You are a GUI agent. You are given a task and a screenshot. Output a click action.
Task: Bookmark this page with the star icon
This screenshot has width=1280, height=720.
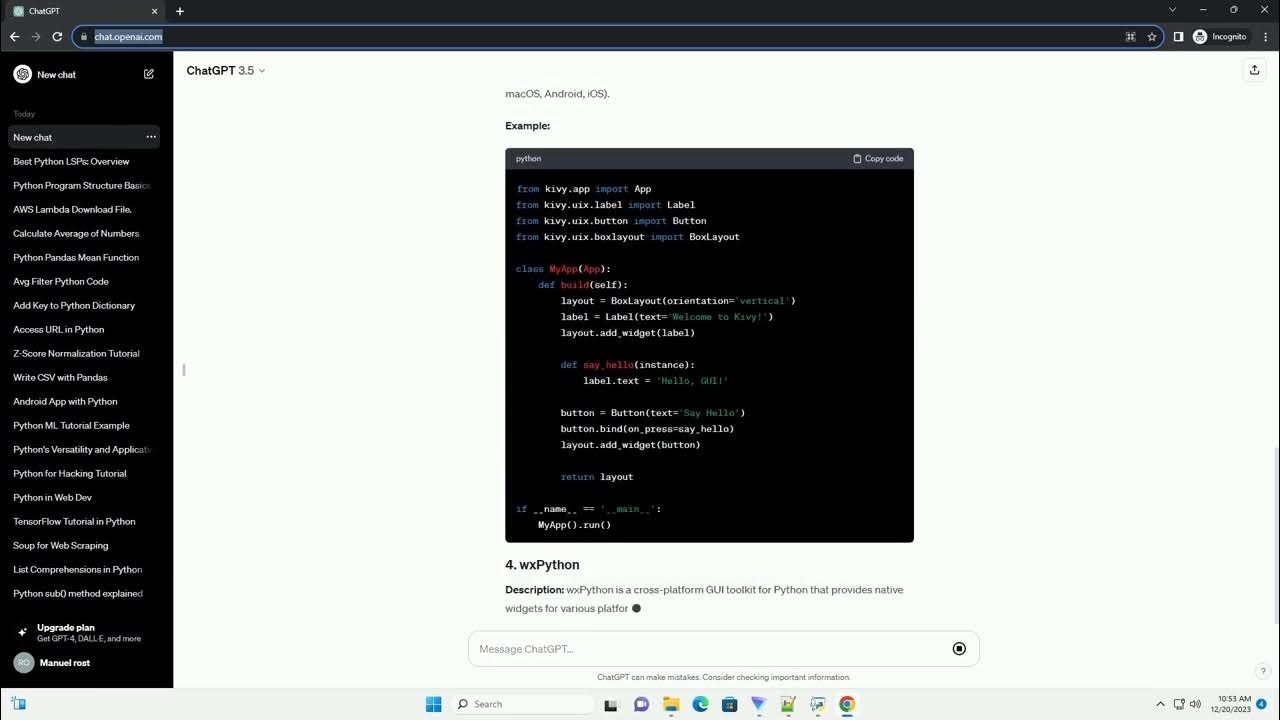coord(1152,36)
